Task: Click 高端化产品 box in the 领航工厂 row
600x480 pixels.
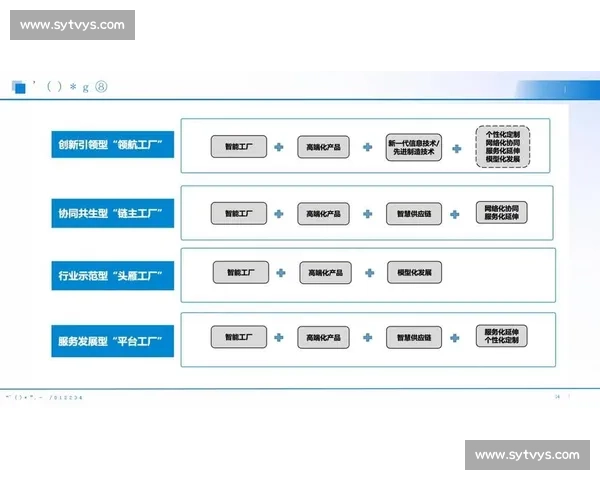Action: pyautogui.click(x=324, y=148)
